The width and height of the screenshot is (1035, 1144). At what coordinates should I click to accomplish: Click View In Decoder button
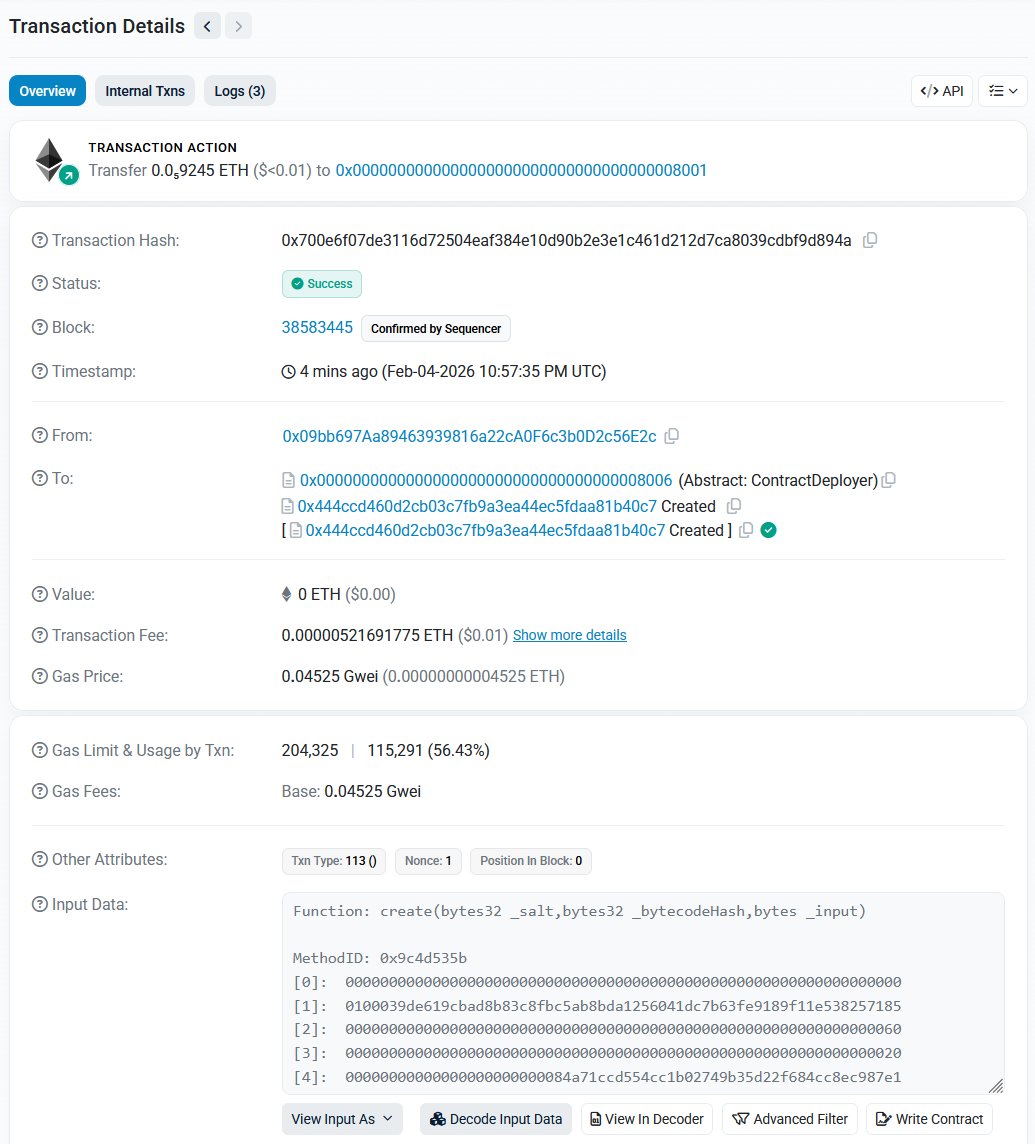[647, 1119]
